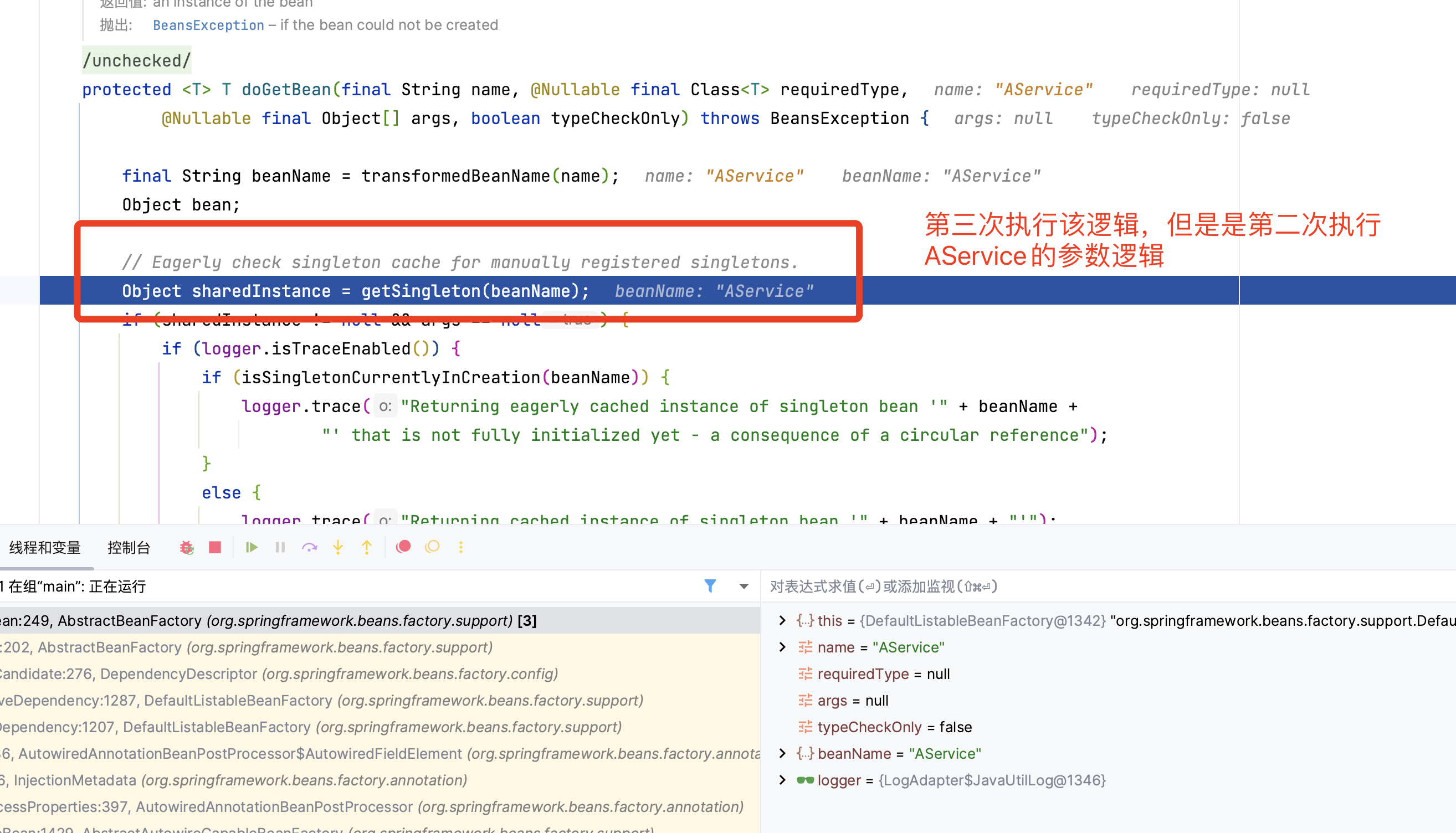Stop the debugging session
The height and width of the screenshot is (833, 1456).
[215, 548]
